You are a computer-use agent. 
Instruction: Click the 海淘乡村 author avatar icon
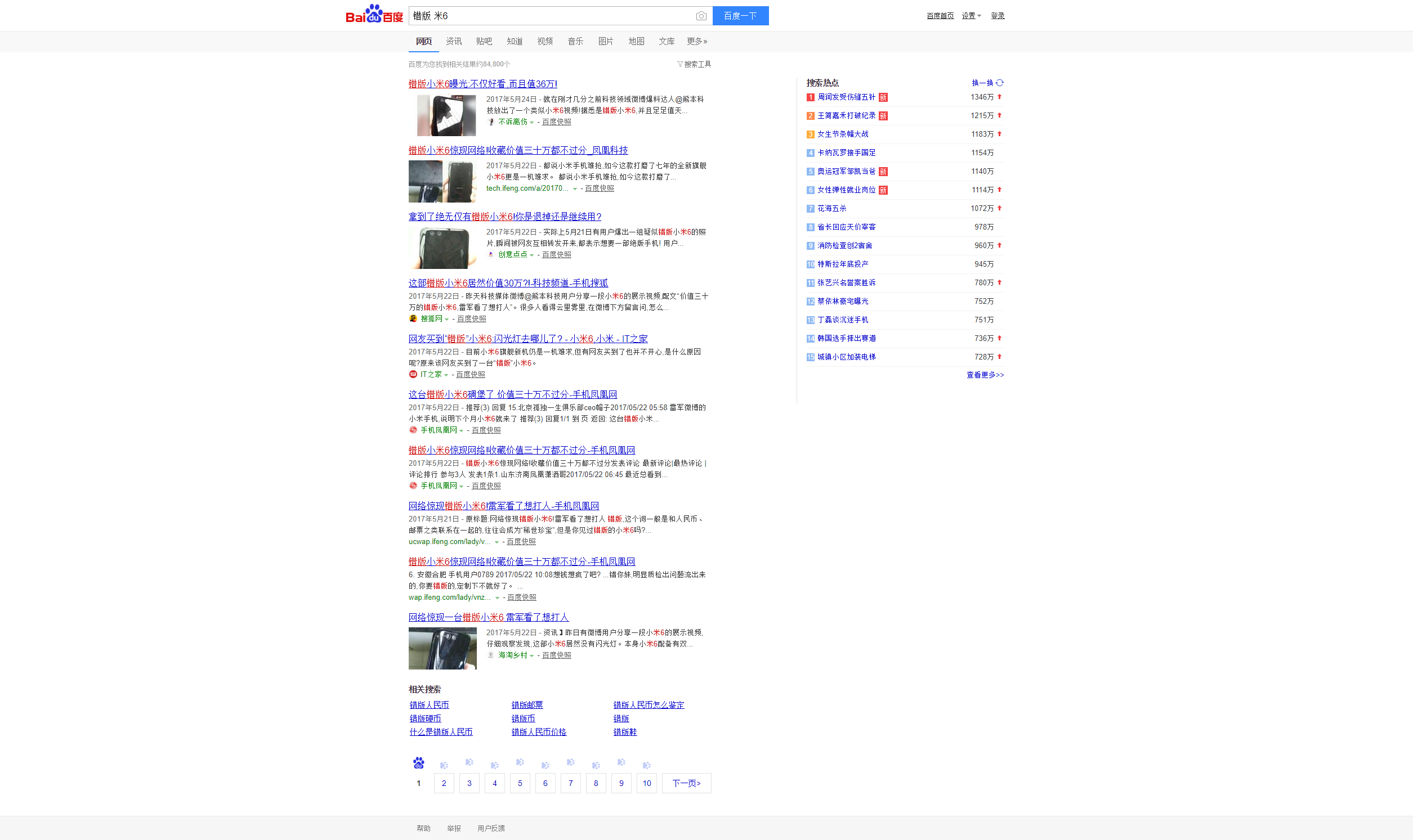491,655
